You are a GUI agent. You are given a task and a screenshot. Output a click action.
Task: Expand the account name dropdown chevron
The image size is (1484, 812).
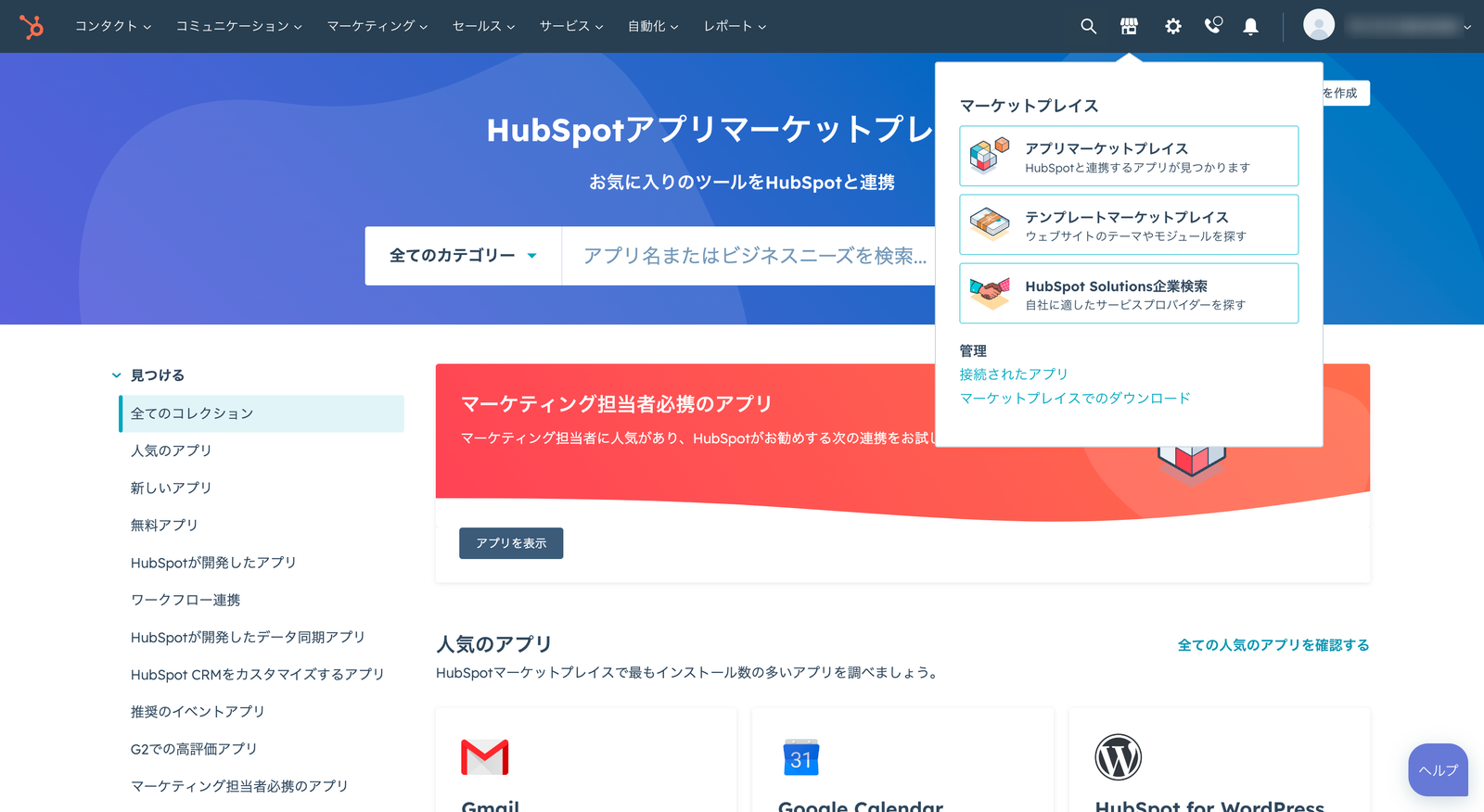coord(1467,27)
